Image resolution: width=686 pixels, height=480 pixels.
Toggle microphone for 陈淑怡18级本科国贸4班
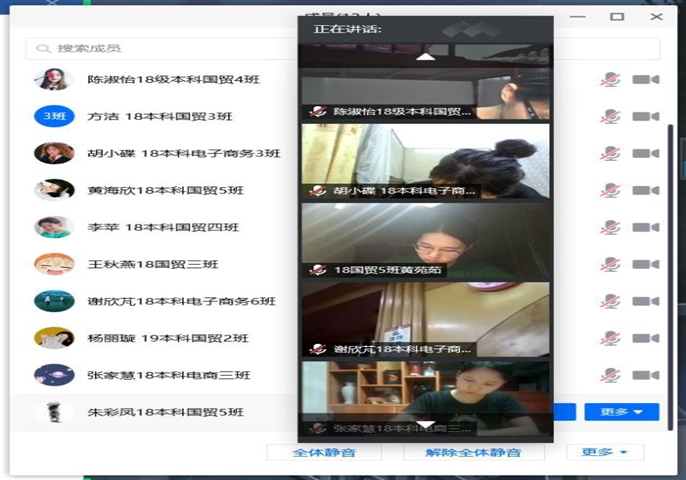click(610, 80)
